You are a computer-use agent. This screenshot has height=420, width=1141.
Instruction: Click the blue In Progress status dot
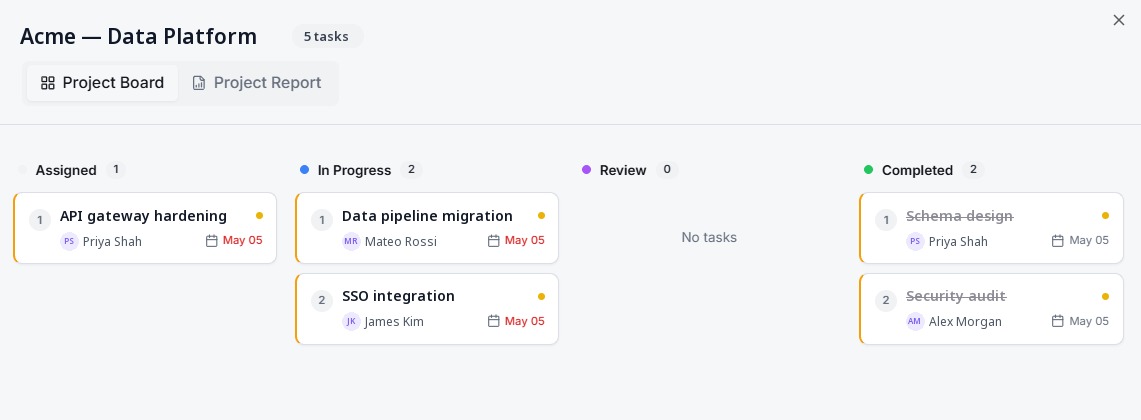[x=304, y=170]
